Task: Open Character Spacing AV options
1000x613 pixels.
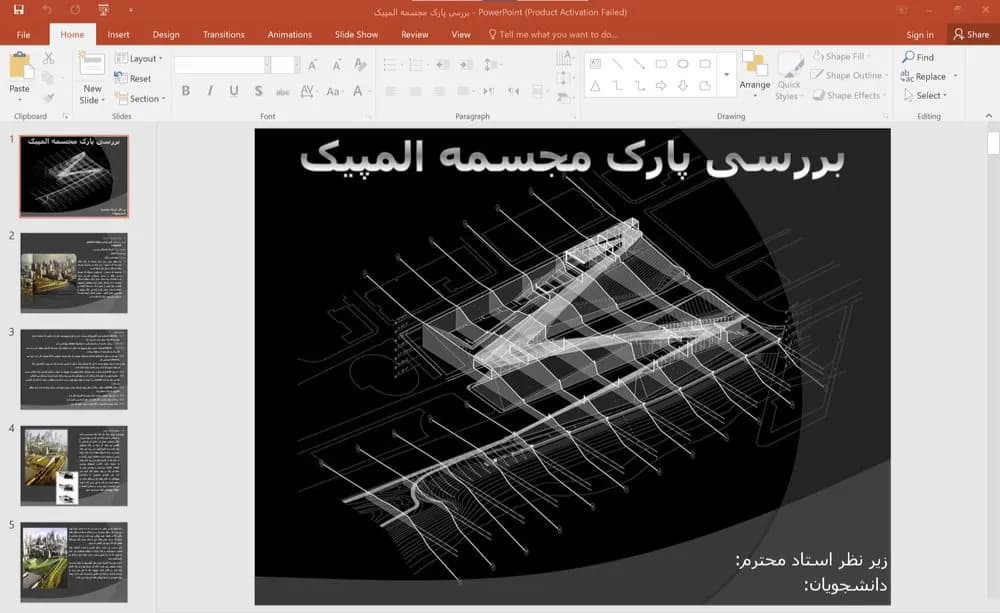Action: pos(307,91)
